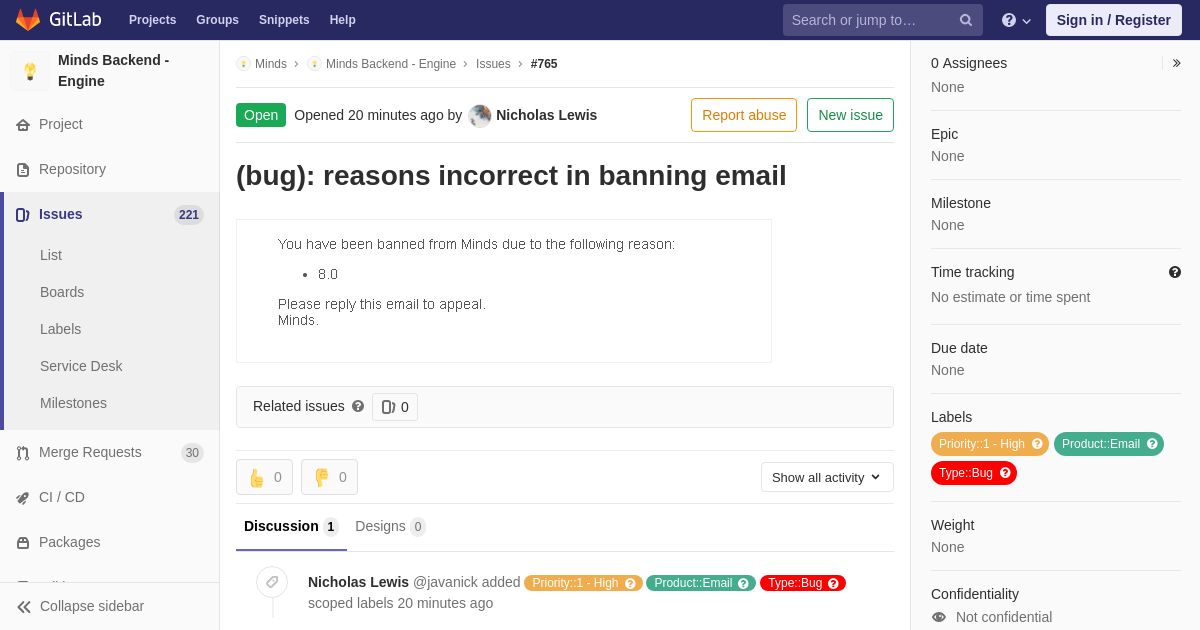Click the Collapse sidebar double-chevron icon

[x=24, y=607]
